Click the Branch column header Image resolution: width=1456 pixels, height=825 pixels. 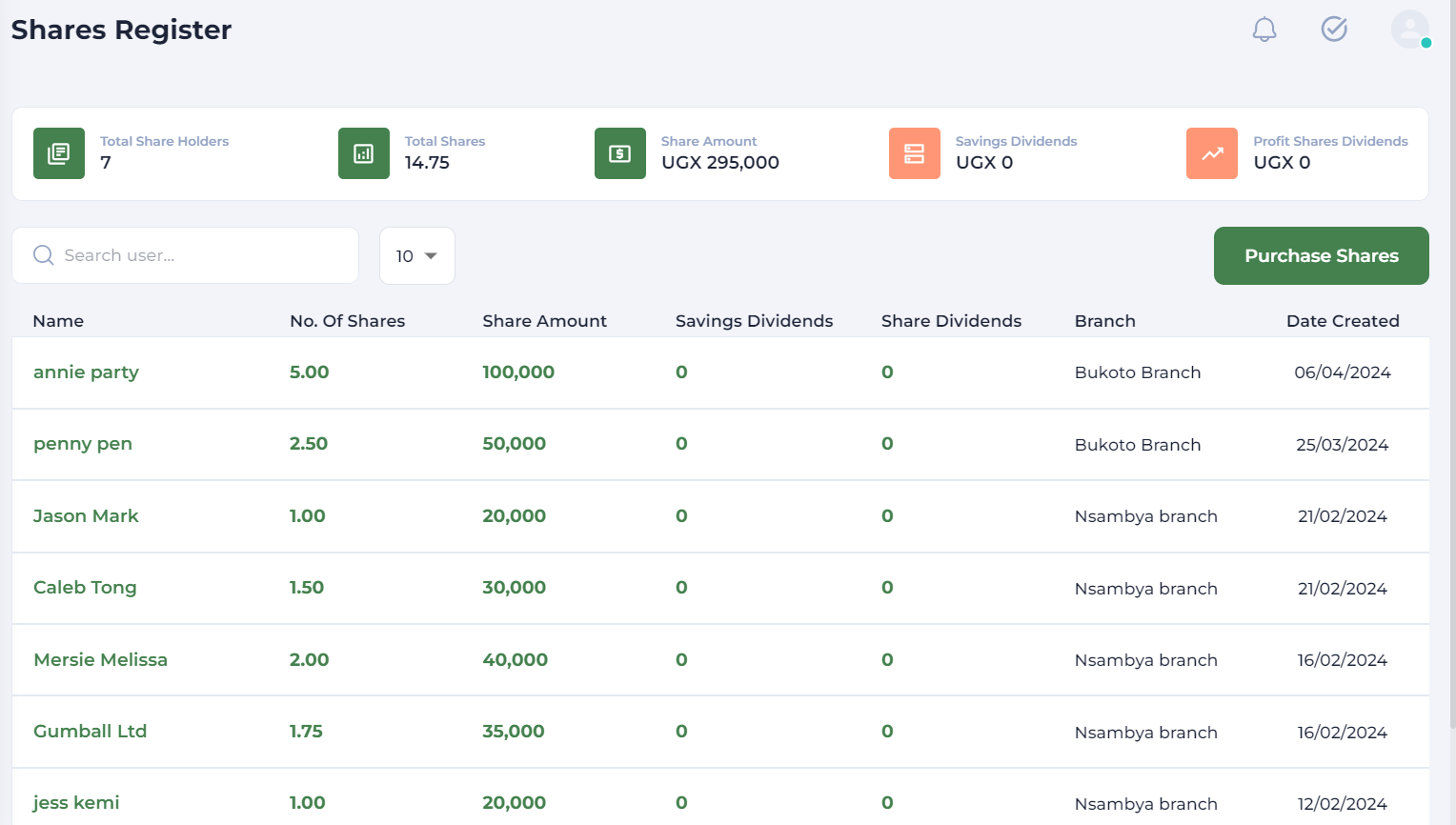[1104, 321]
